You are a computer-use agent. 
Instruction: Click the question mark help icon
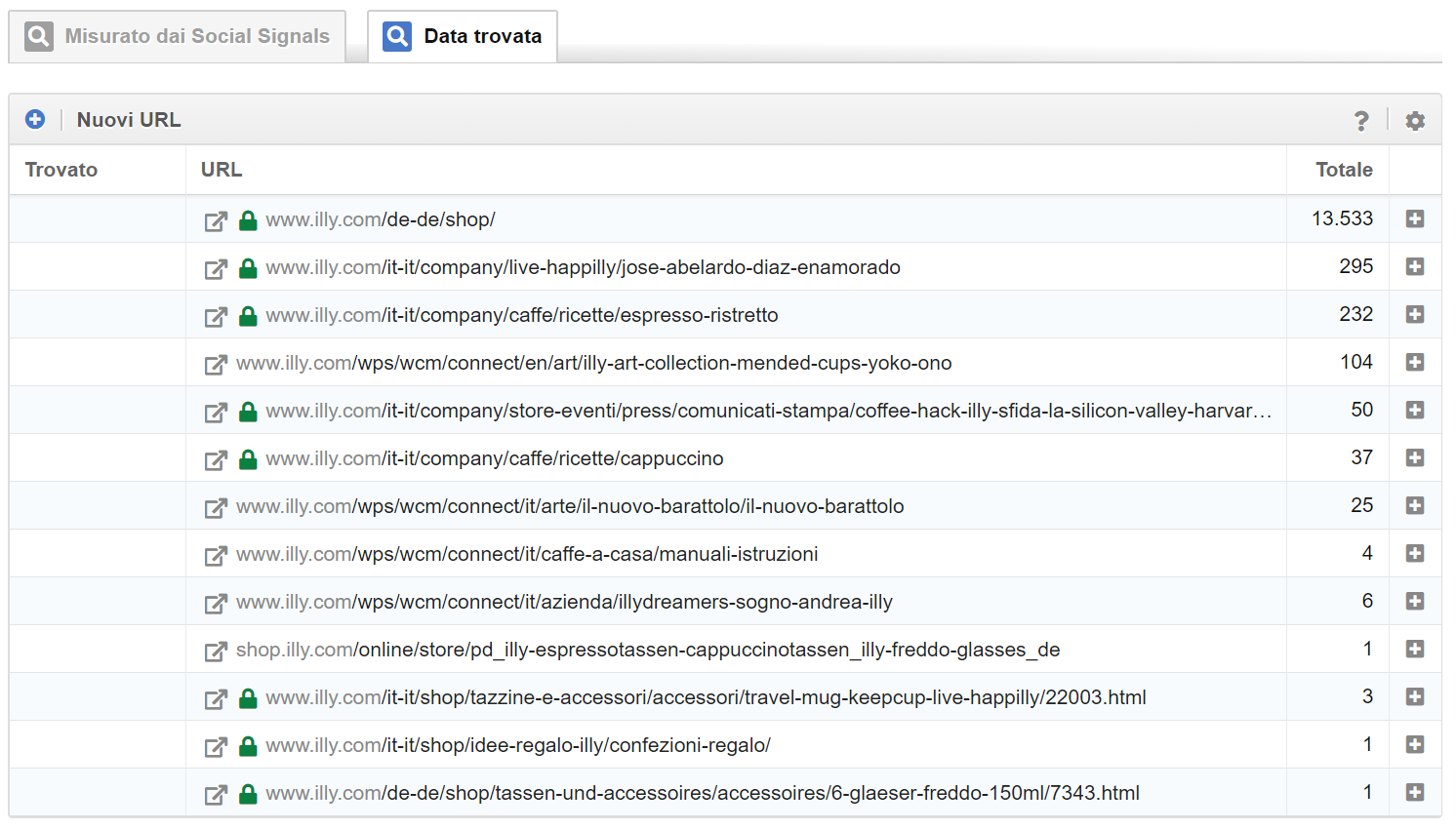(1361, 121)
